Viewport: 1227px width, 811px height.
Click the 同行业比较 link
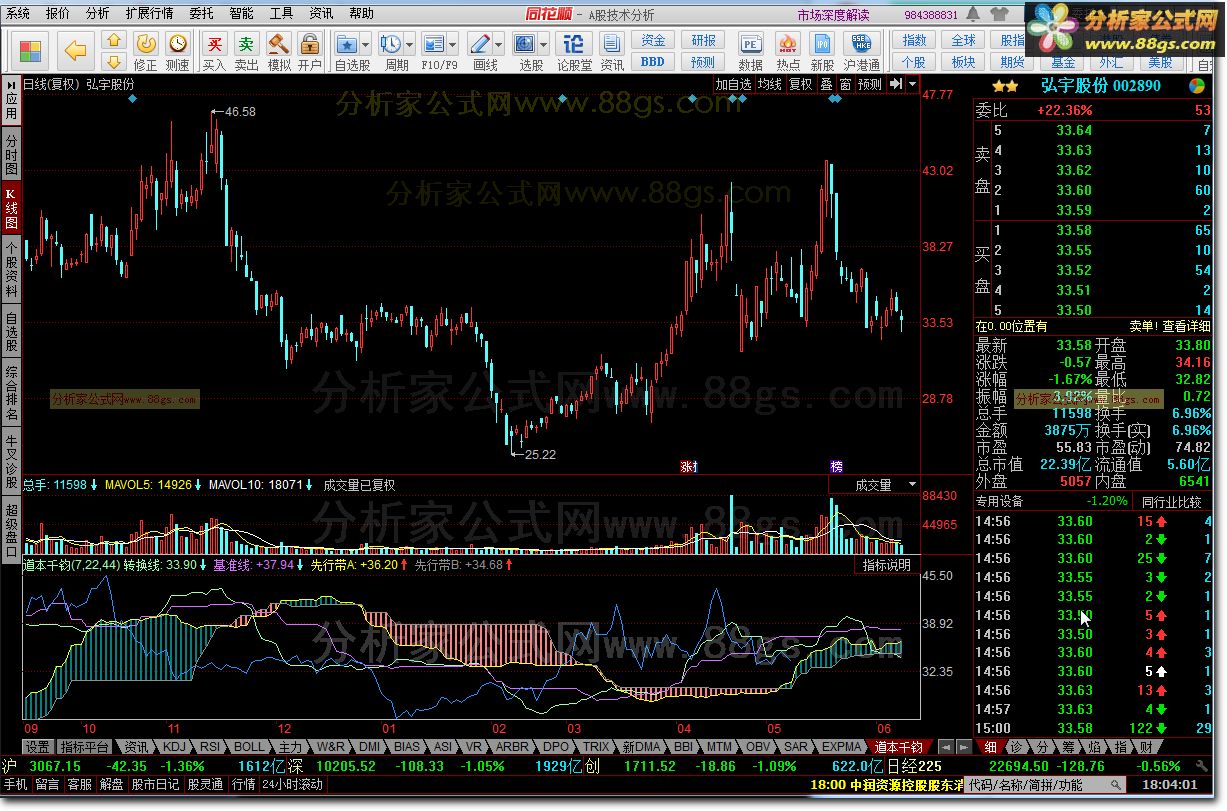(1172, 502)
